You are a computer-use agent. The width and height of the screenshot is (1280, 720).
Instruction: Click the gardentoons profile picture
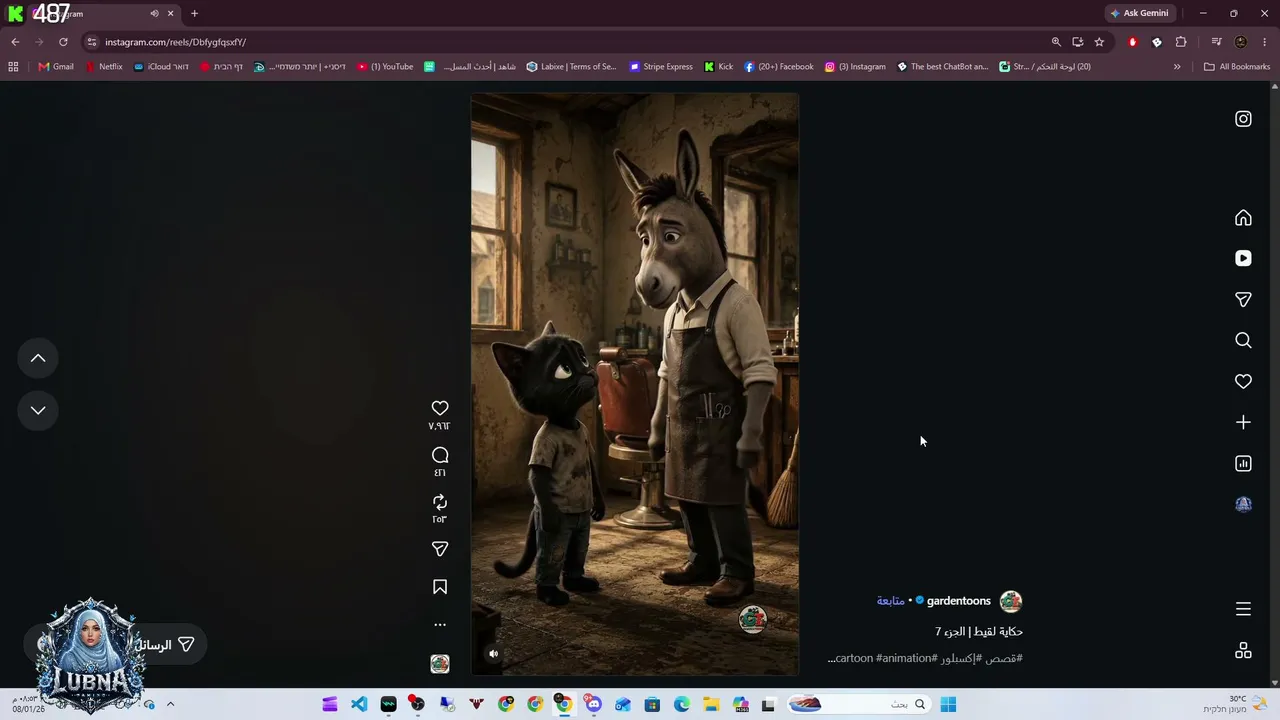pos(1011,601)
